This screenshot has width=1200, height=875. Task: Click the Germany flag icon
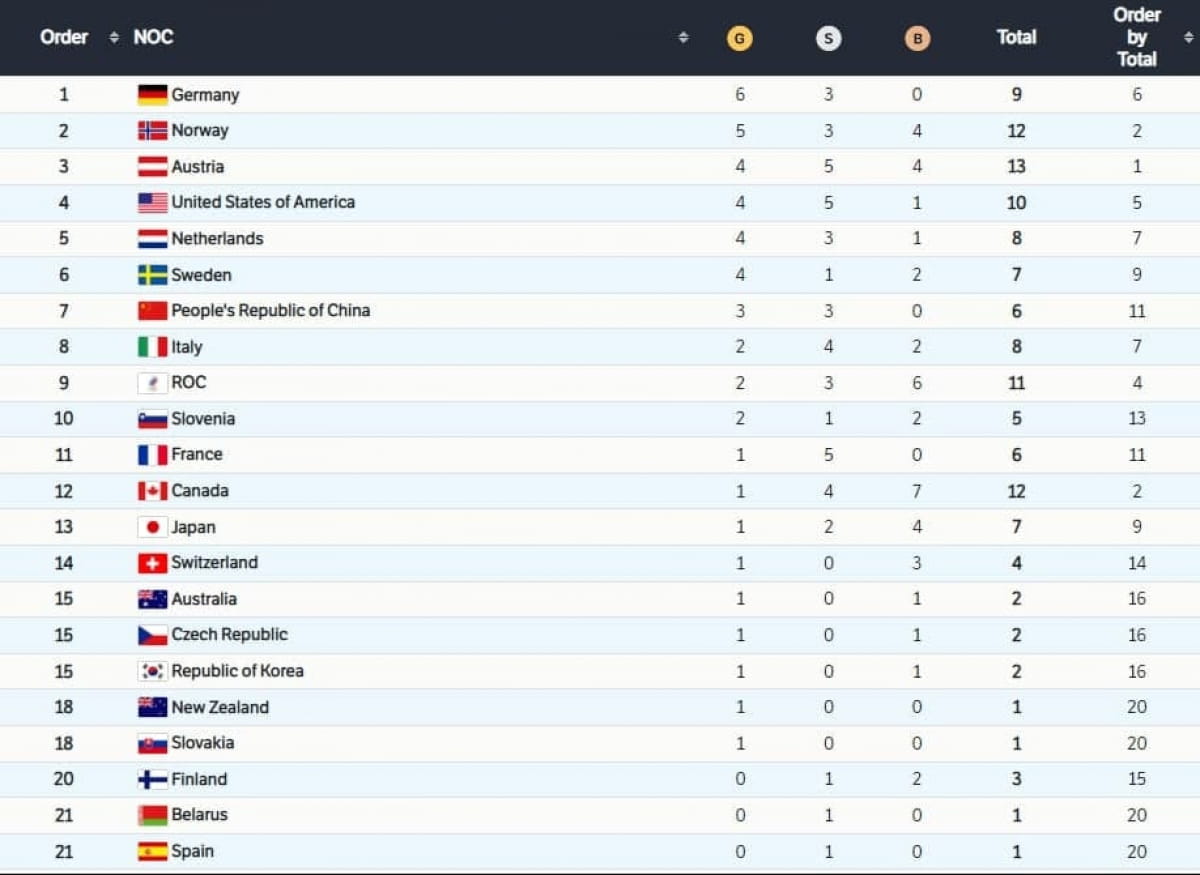(152, 95)
